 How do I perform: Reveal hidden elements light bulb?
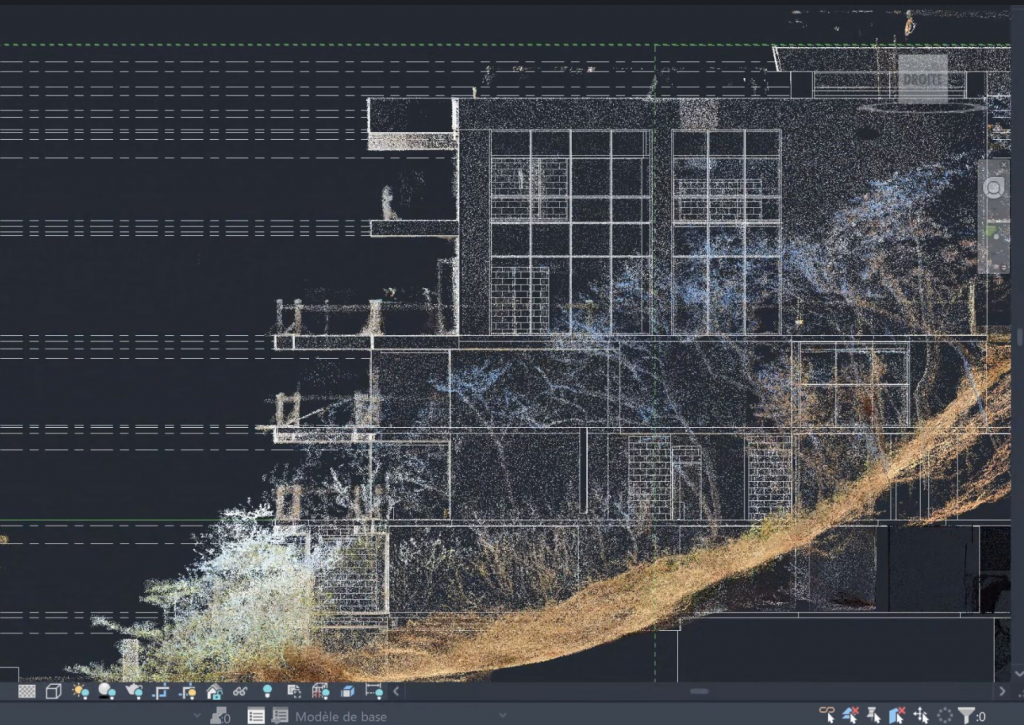pos(267,691)
